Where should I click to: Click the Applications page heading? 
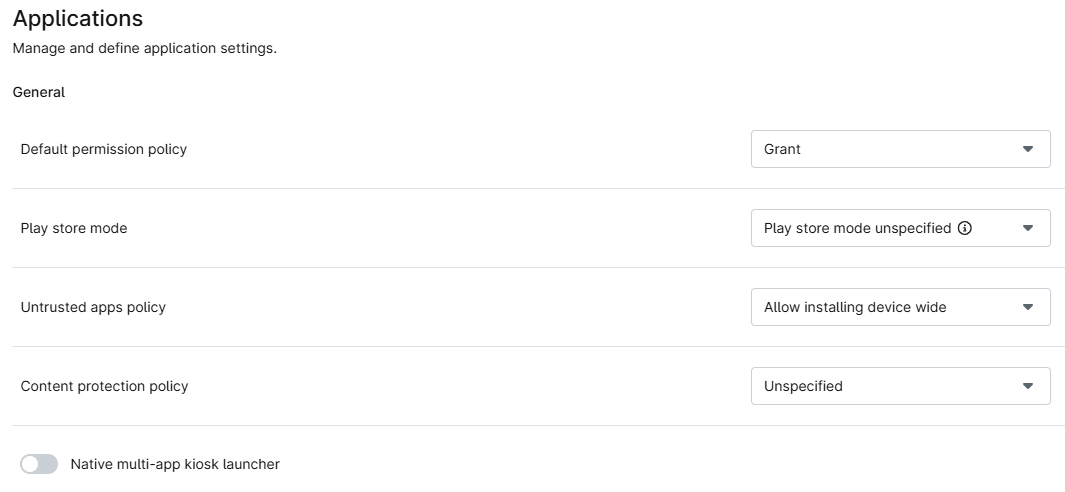pyautogui.click(x=78, y=18)
